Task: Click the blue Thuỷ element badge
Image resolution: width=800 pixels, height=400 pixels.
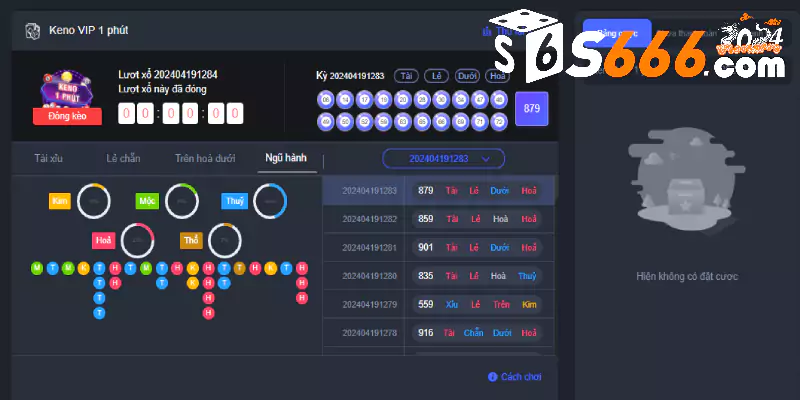Action: click(234, 201)
